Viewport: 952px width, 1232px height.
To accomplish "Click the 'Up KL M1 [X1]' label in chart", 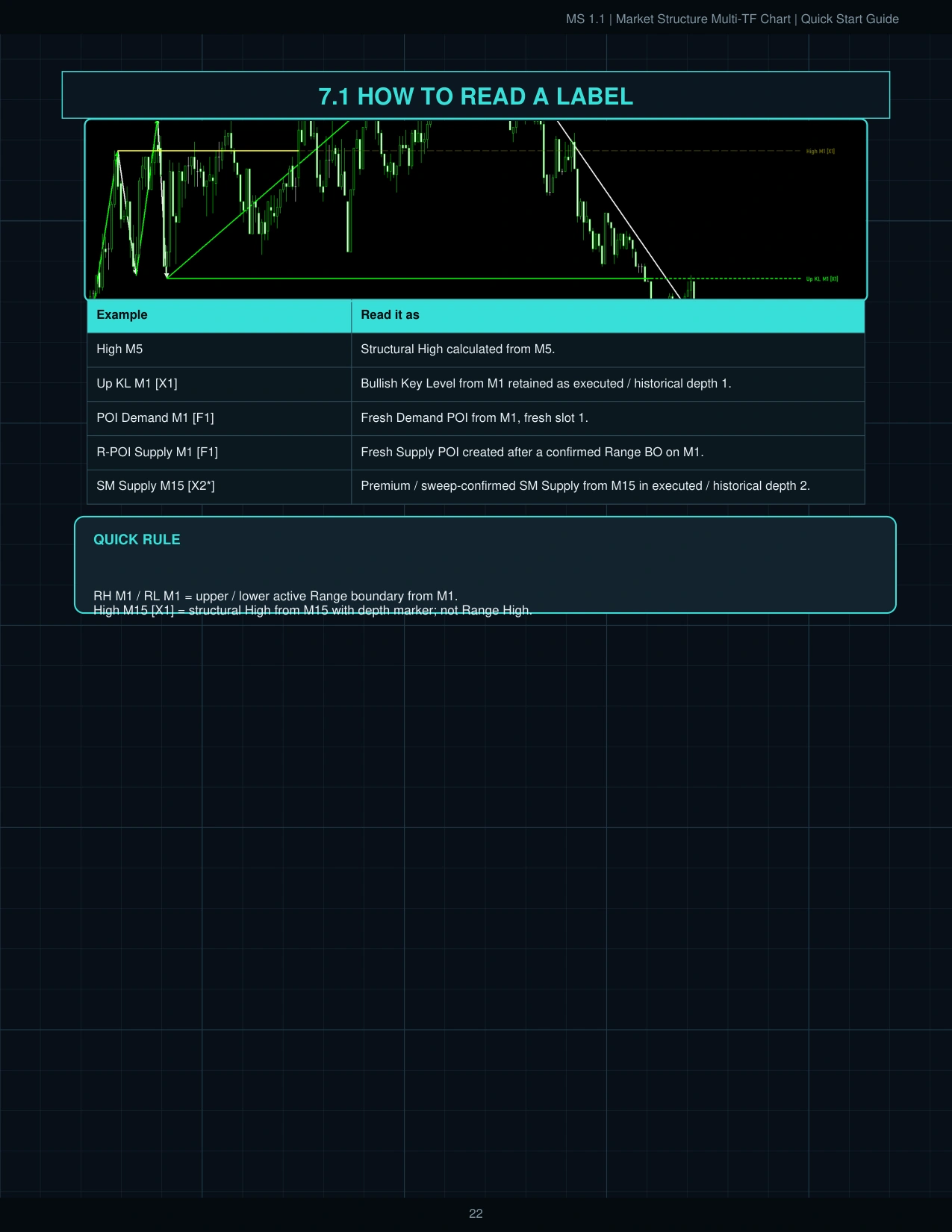I will [821, 279].
